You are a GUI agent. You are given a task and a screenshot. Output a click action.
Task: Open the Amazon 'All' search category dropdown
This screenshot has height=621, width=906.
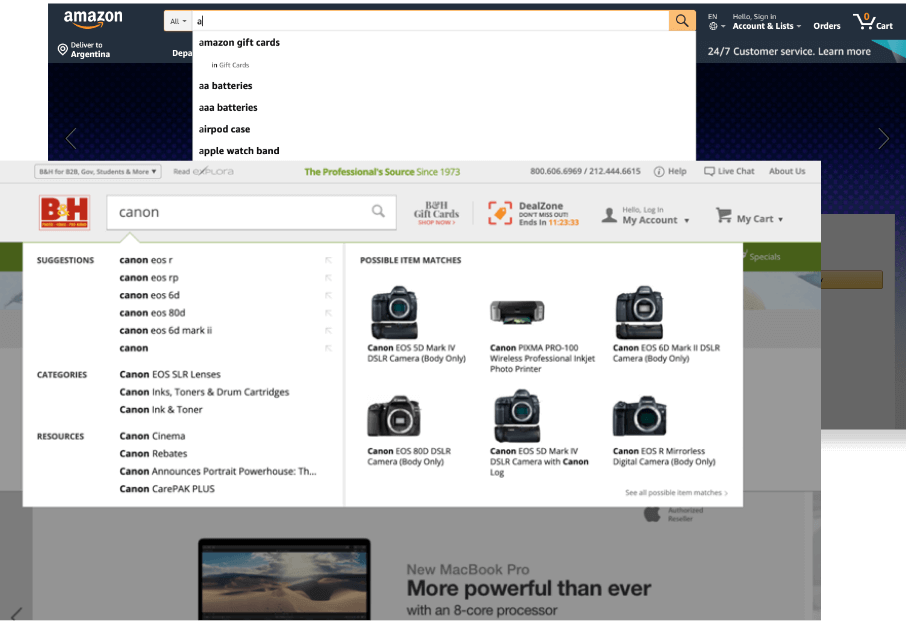(177, 21)
